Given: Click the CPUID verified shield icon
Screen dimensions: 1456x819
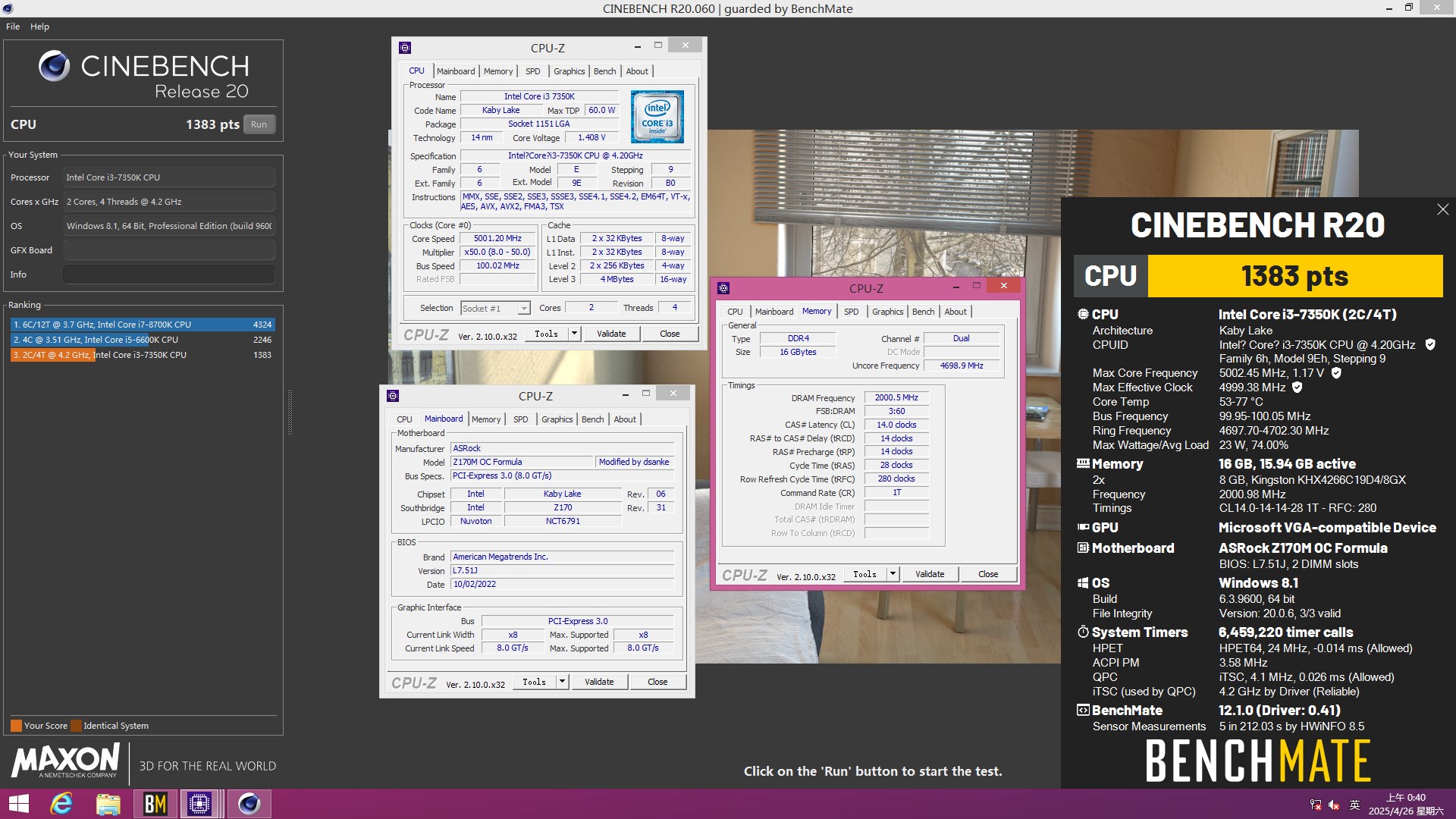Looking at the screenshot, I should point(1430,344).
